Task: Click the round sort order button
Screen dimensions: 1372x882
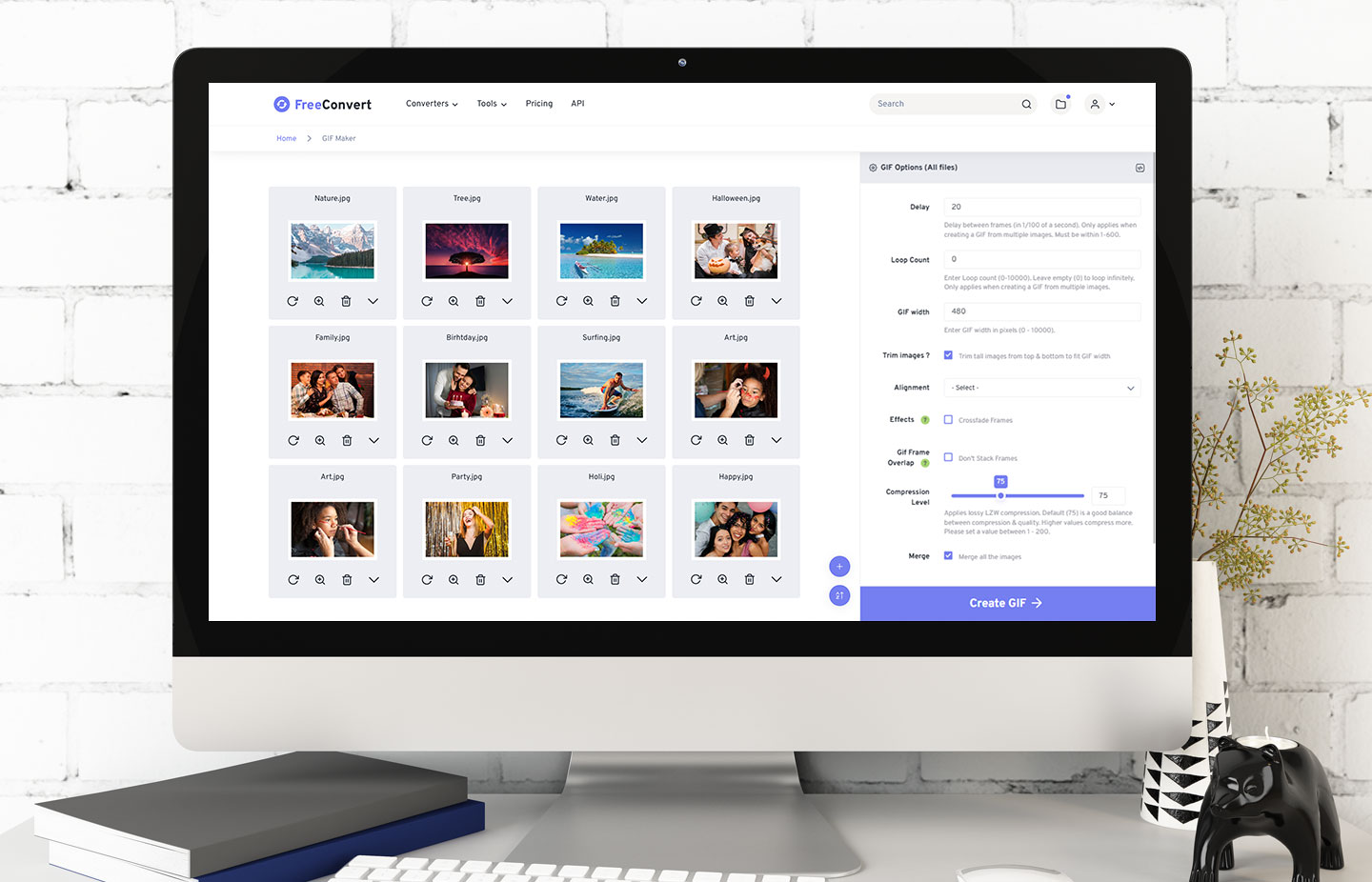Action: pos(839,595)
